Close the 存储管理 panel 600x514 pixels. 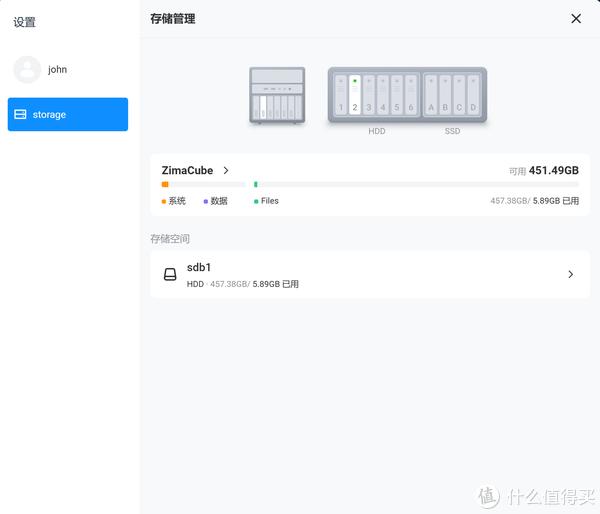(x=576, y=18)
